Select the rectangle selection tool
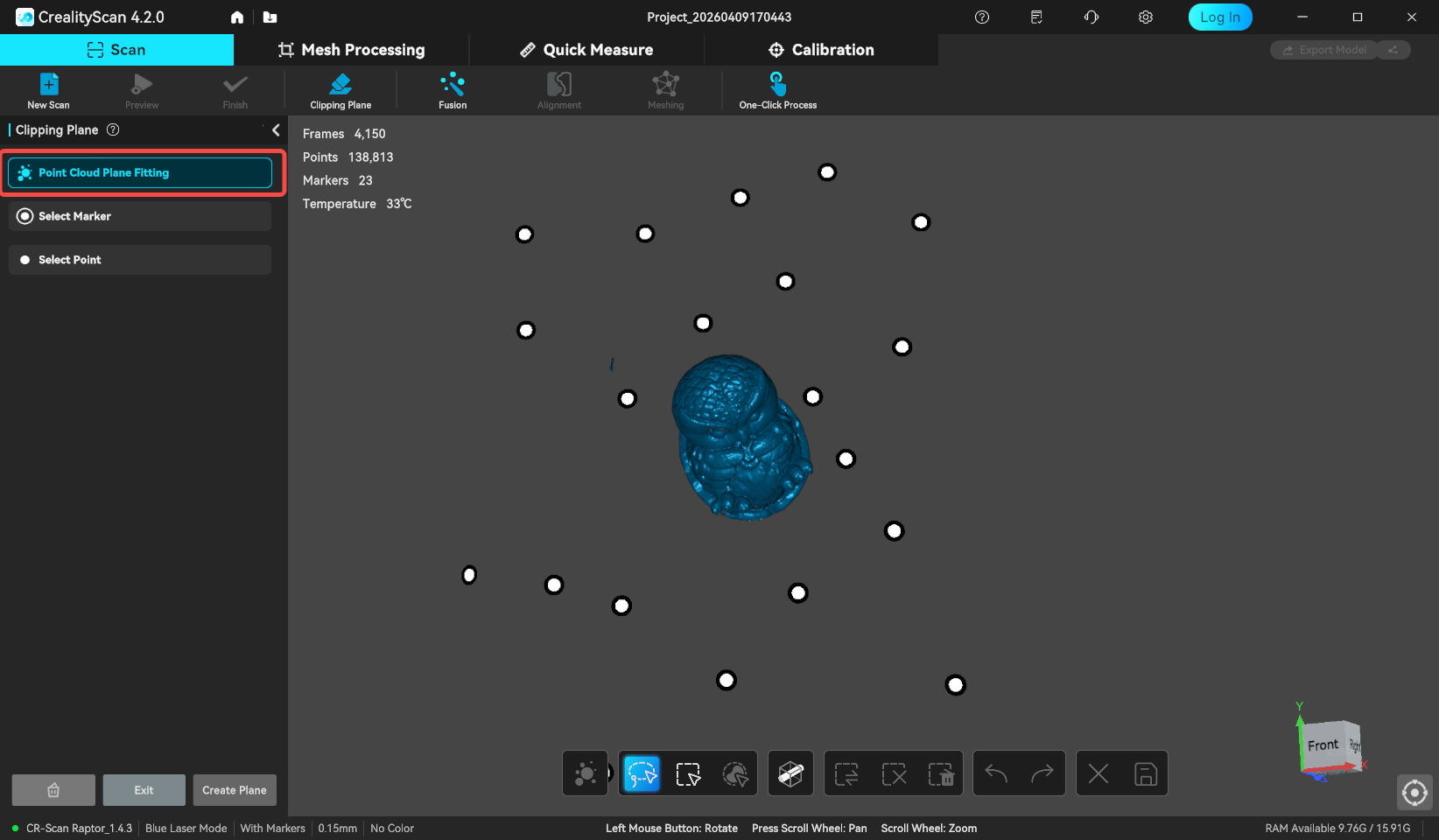Image resolution: width=1439 pixels, height=840 pixels. [x=688, y=773]
